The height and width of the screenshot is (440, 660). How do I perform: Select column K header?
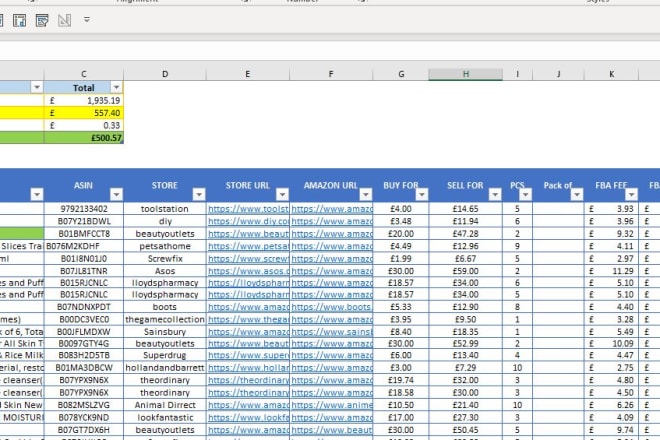611,74
